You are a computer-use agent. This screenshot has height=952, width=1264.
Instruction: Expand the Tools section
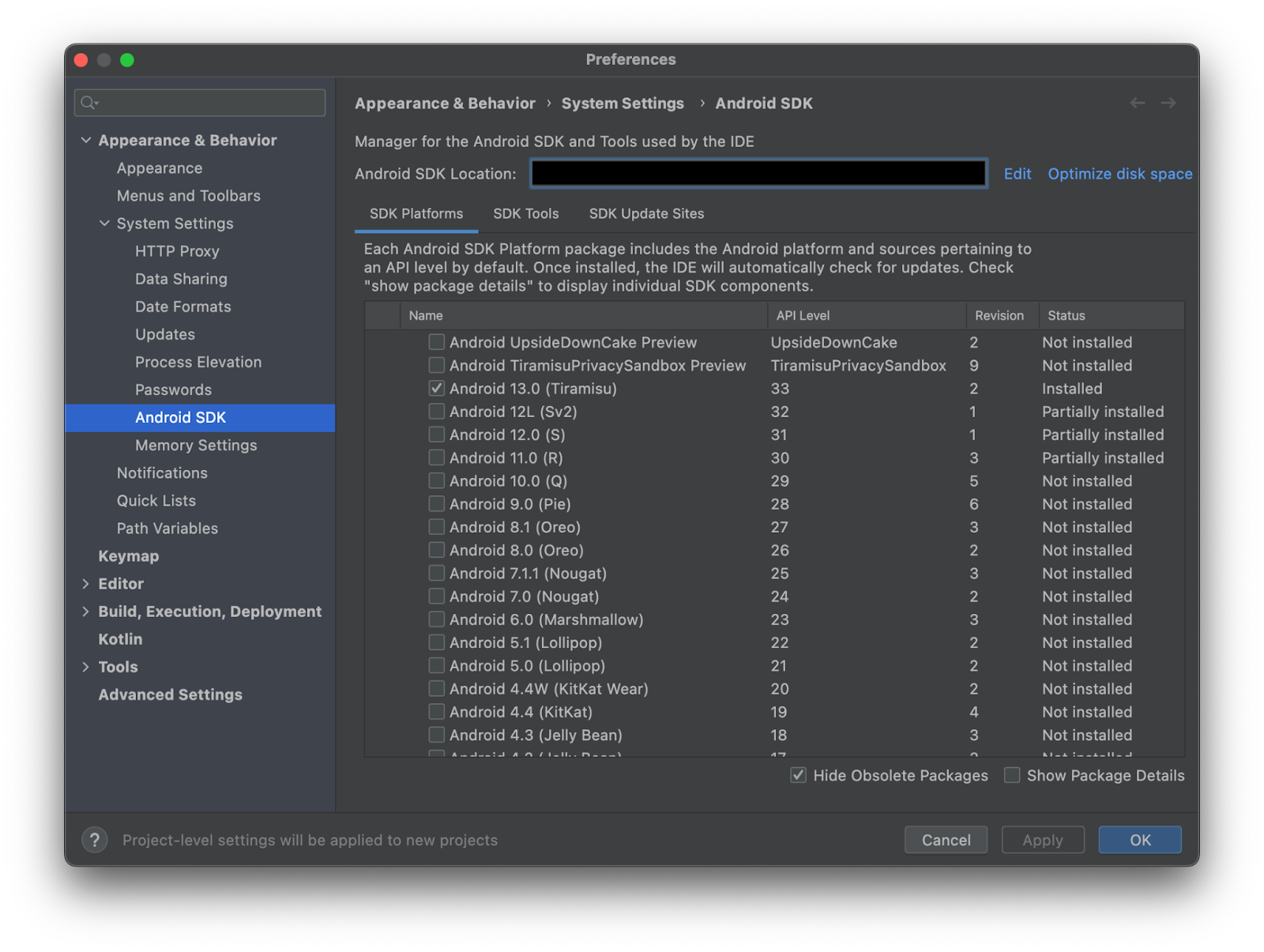(x=87, y=667)
